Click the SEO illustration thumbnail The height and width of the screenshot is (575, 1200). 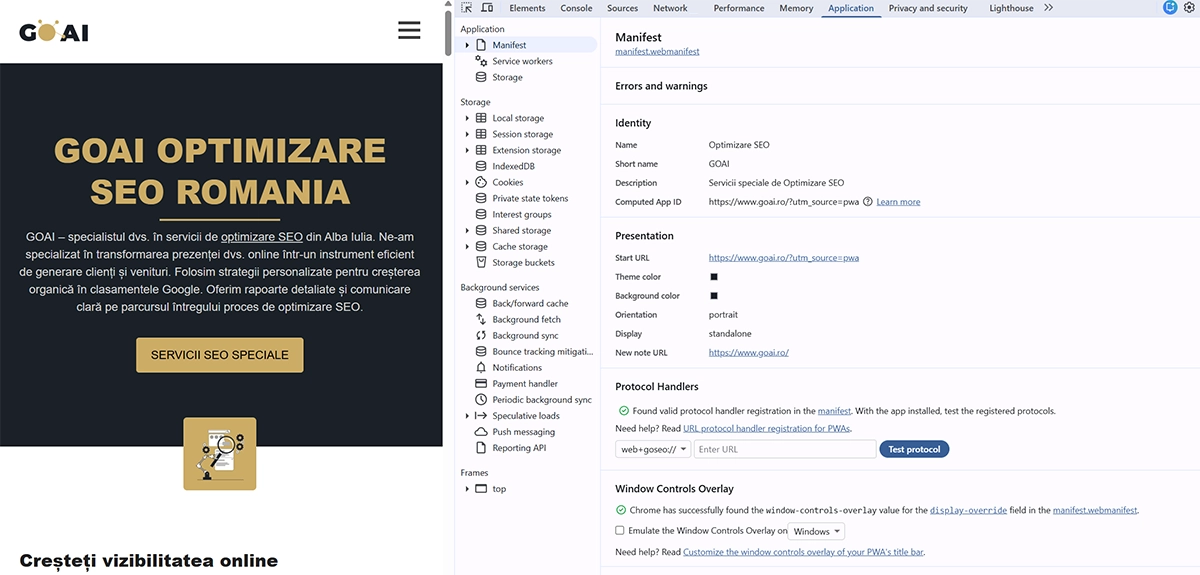pyautogui.click(x=220, y=454)
